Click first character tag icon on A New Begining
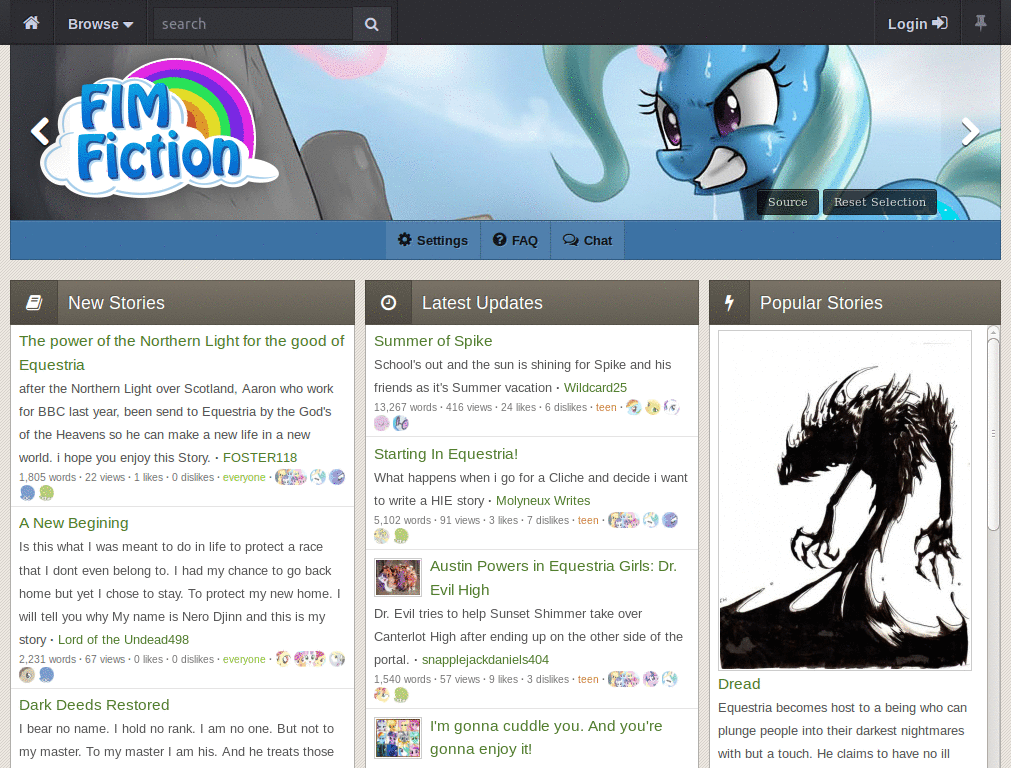Viewport: 1024px width, 768px height. [283, 659]
